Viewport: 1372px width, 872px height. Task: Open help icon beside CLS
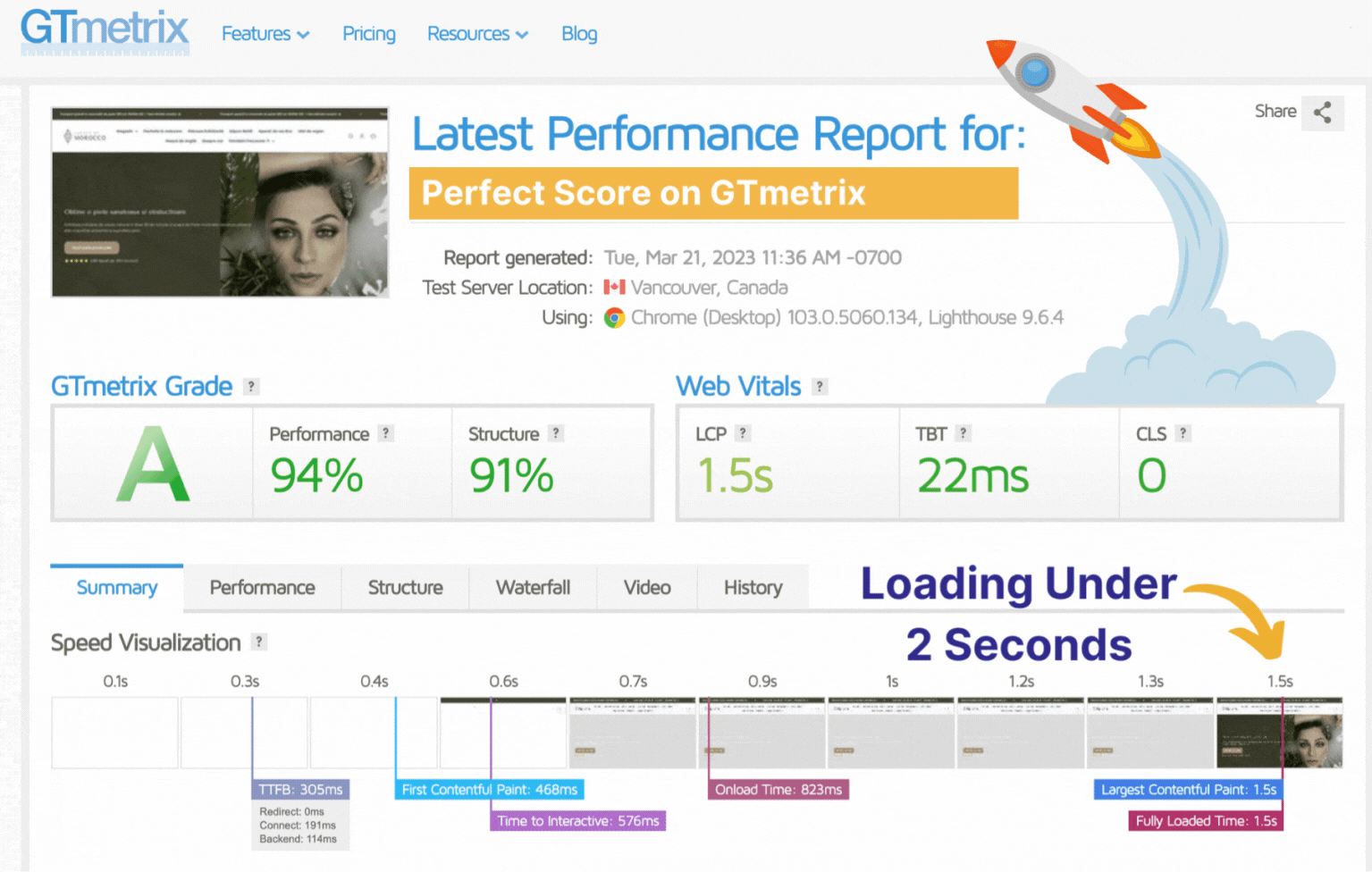1183,433
